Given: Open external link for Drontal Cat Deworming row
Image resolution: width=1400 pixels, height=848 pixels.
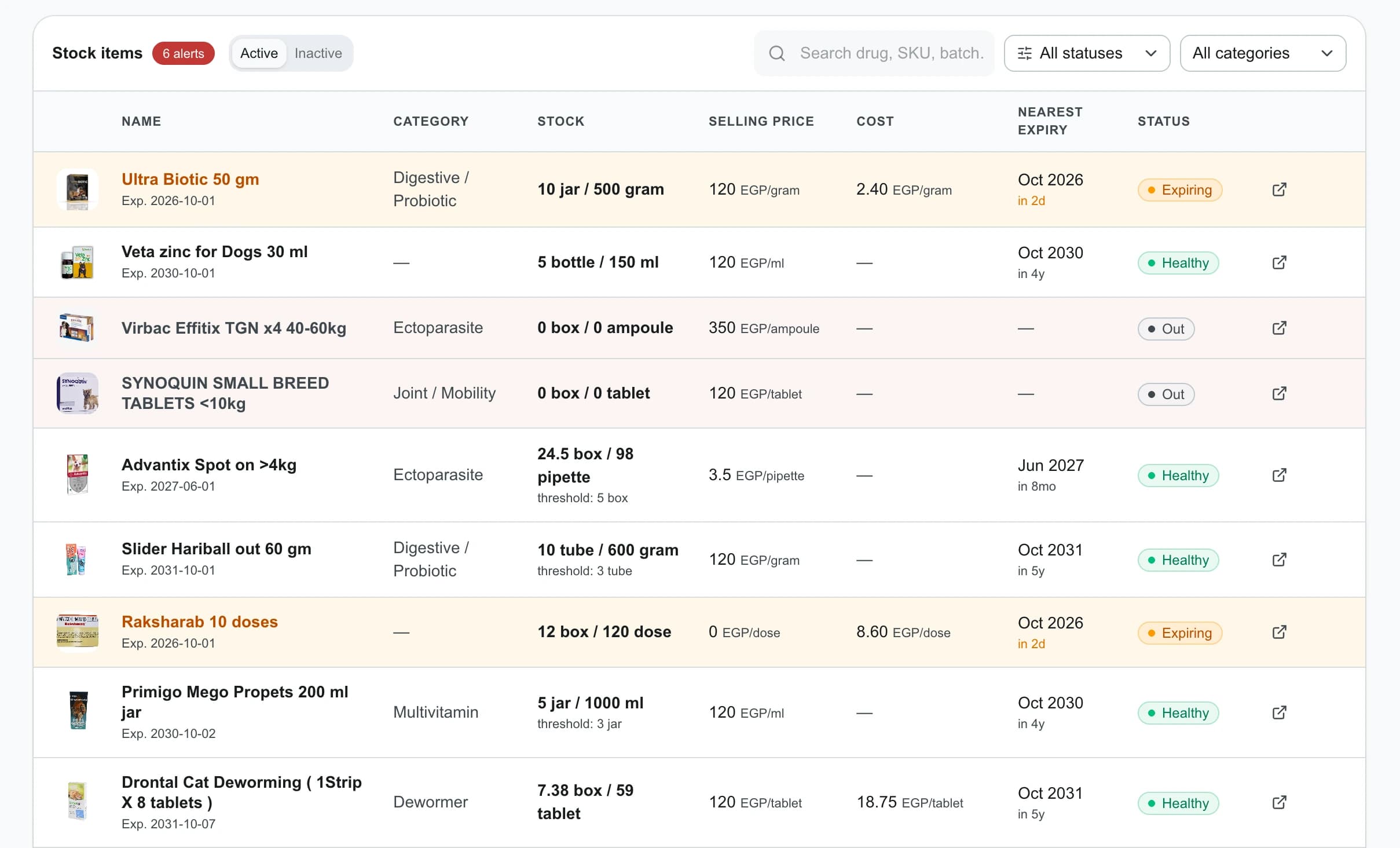Looking at the screenshot, I should 1279,802.
